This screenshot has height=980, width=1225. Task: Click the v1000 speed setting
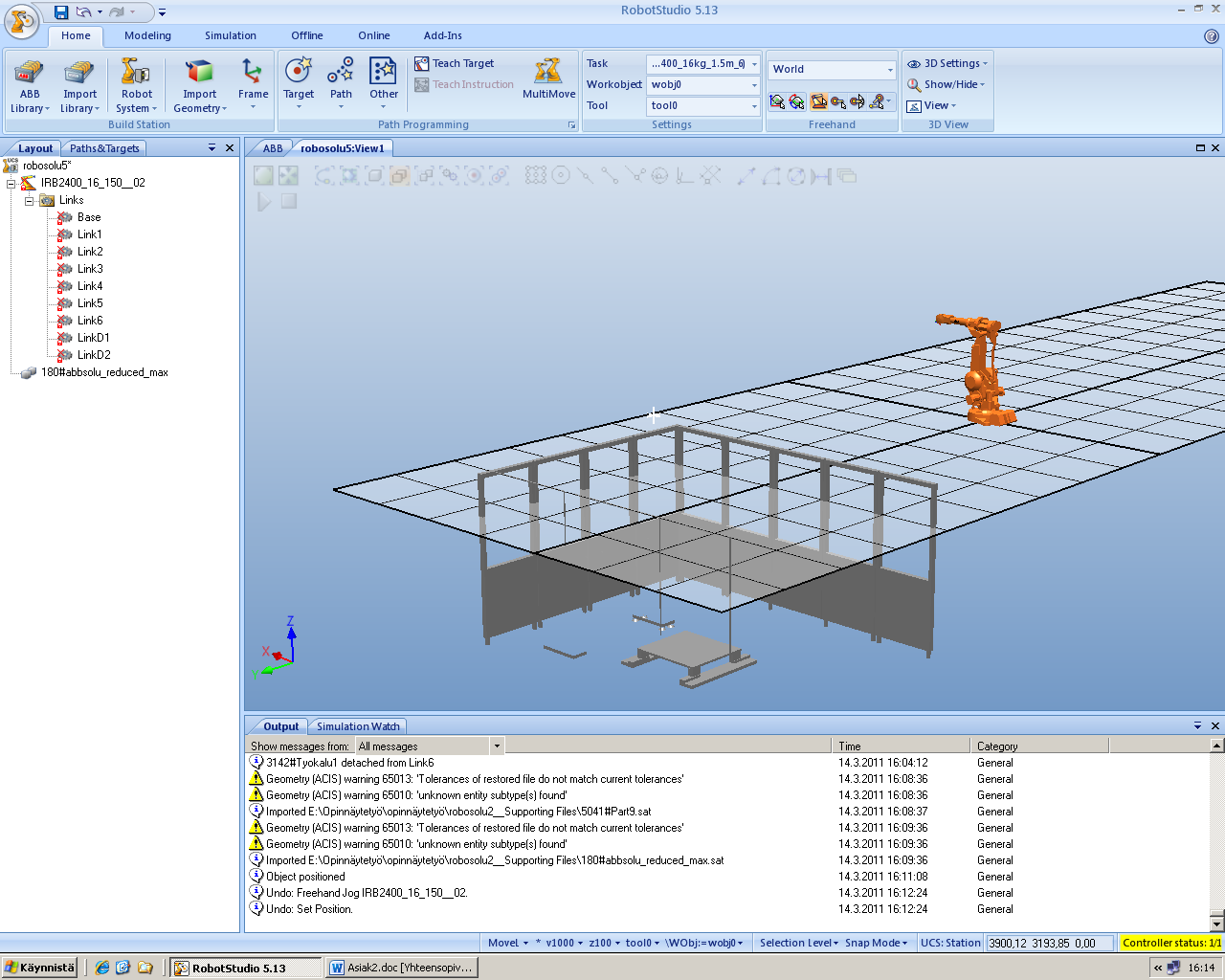tap(564, 943)
